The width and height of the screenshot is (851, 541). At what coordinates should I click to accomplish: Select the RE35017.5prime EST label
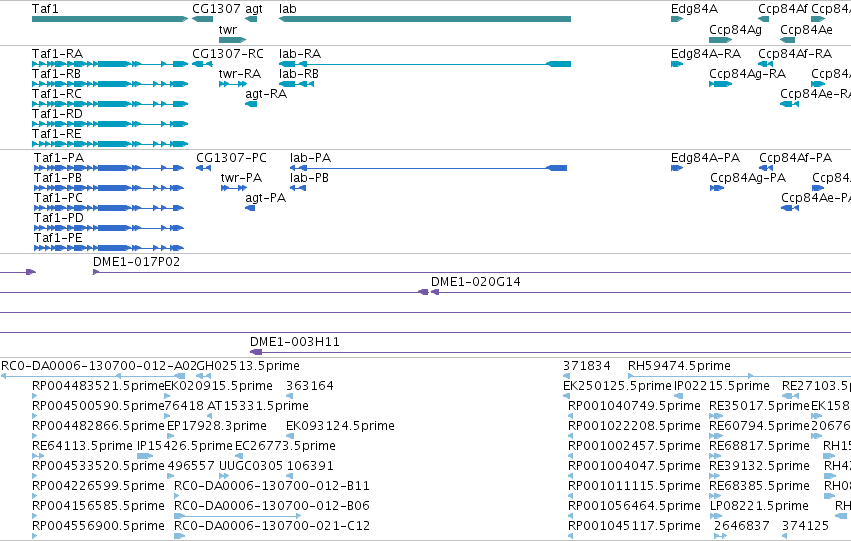click(759, 406)
